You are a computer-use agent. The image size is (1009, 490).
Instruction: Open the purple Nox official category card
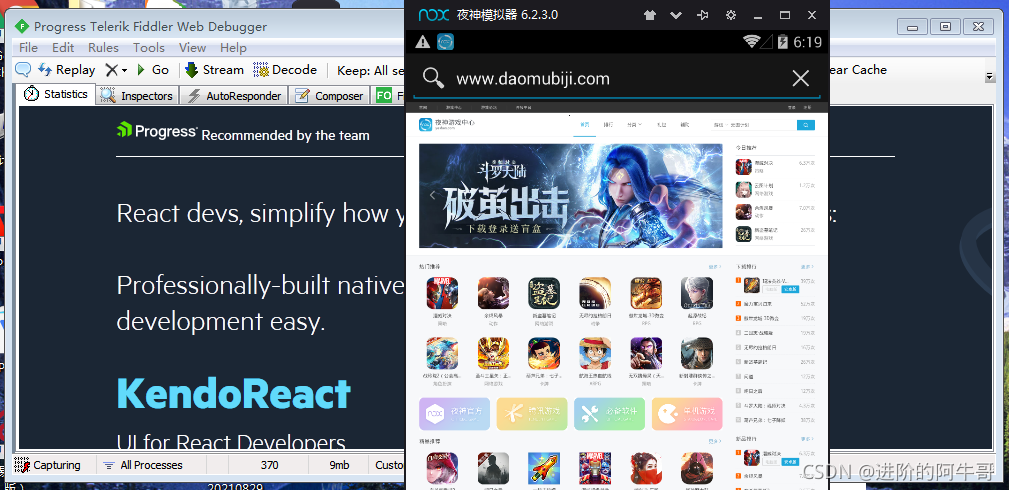pyautogui.click(x=454, y=413)
